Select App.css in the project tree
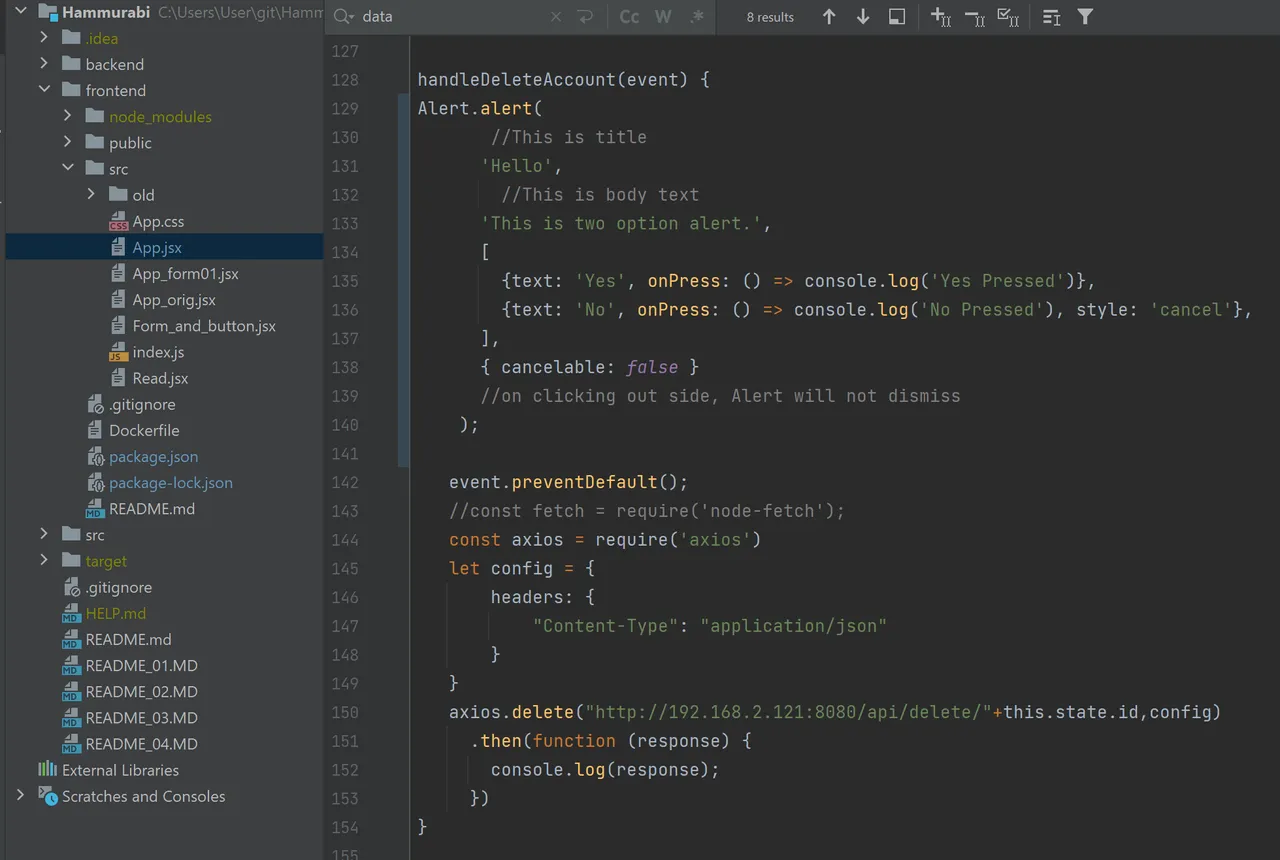1280x860 pixels. pyautogui.click(x=158, y=221)
